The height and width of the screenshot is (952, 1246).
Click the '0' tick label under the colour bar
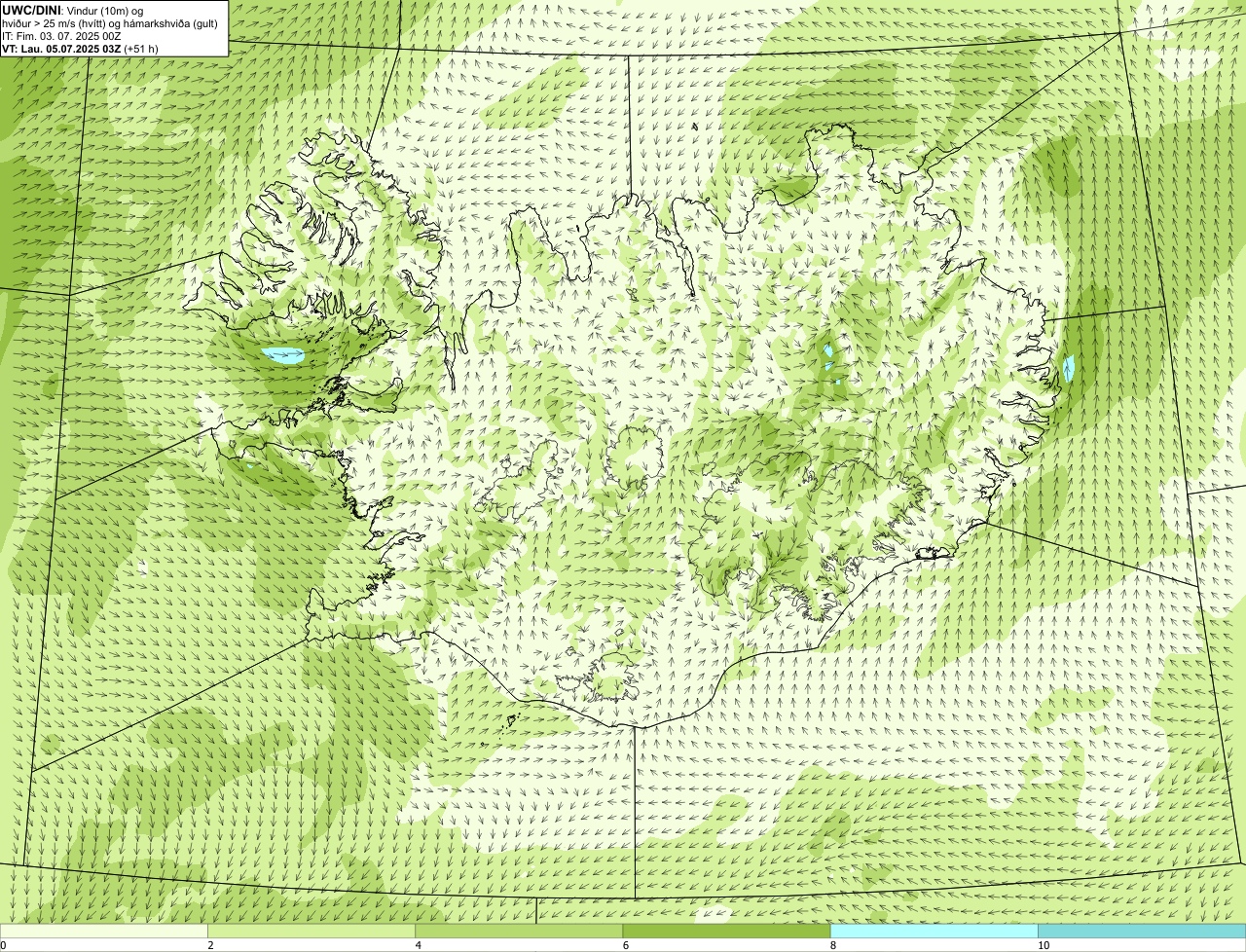coord(3,945)
